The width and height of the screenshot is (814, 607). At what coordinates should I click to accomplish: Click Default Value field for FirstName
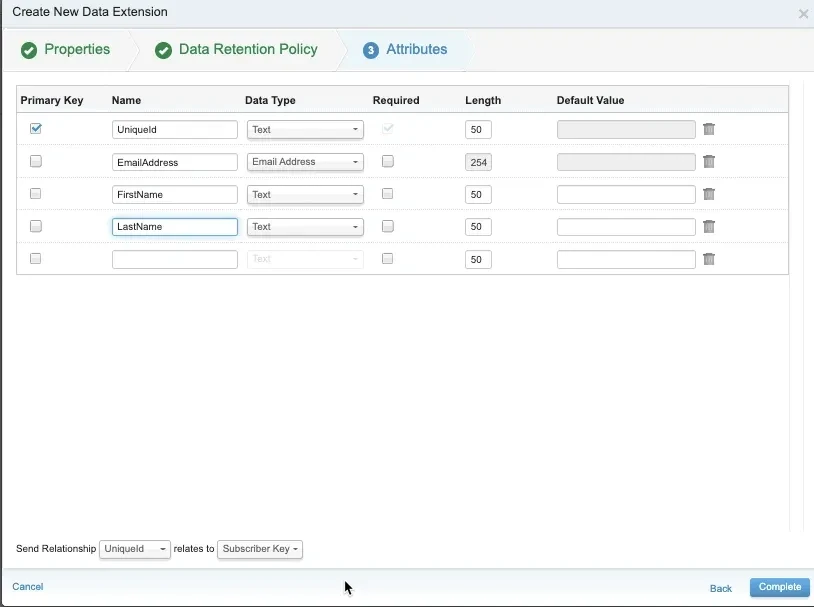[x=626, y=194]
